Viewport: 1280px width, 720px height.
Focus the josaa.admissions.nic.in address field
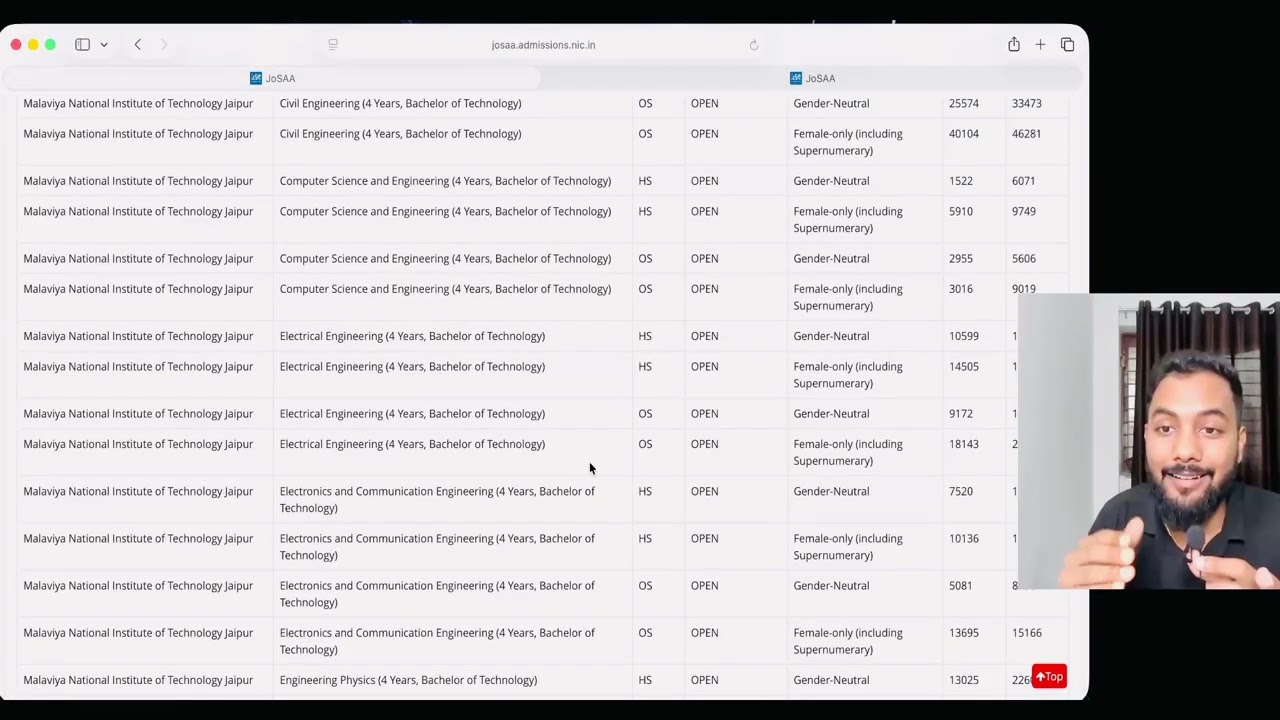point(543,45)
